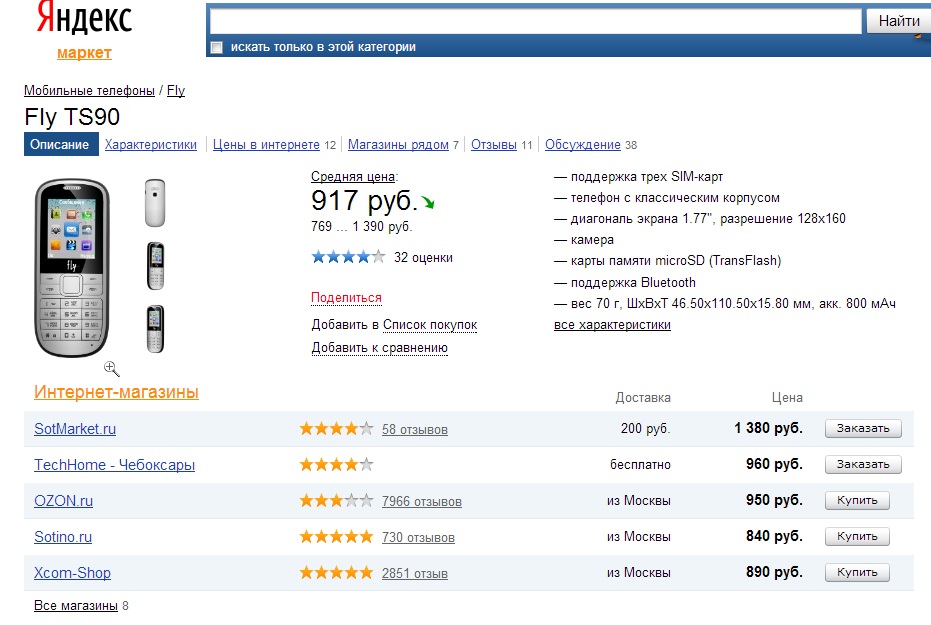Click Купить button for OZON.ru

click(857, 500)
